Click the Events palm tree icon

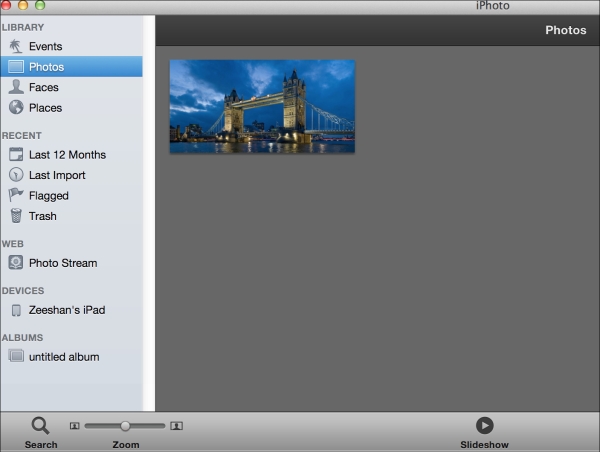[16, 46]
